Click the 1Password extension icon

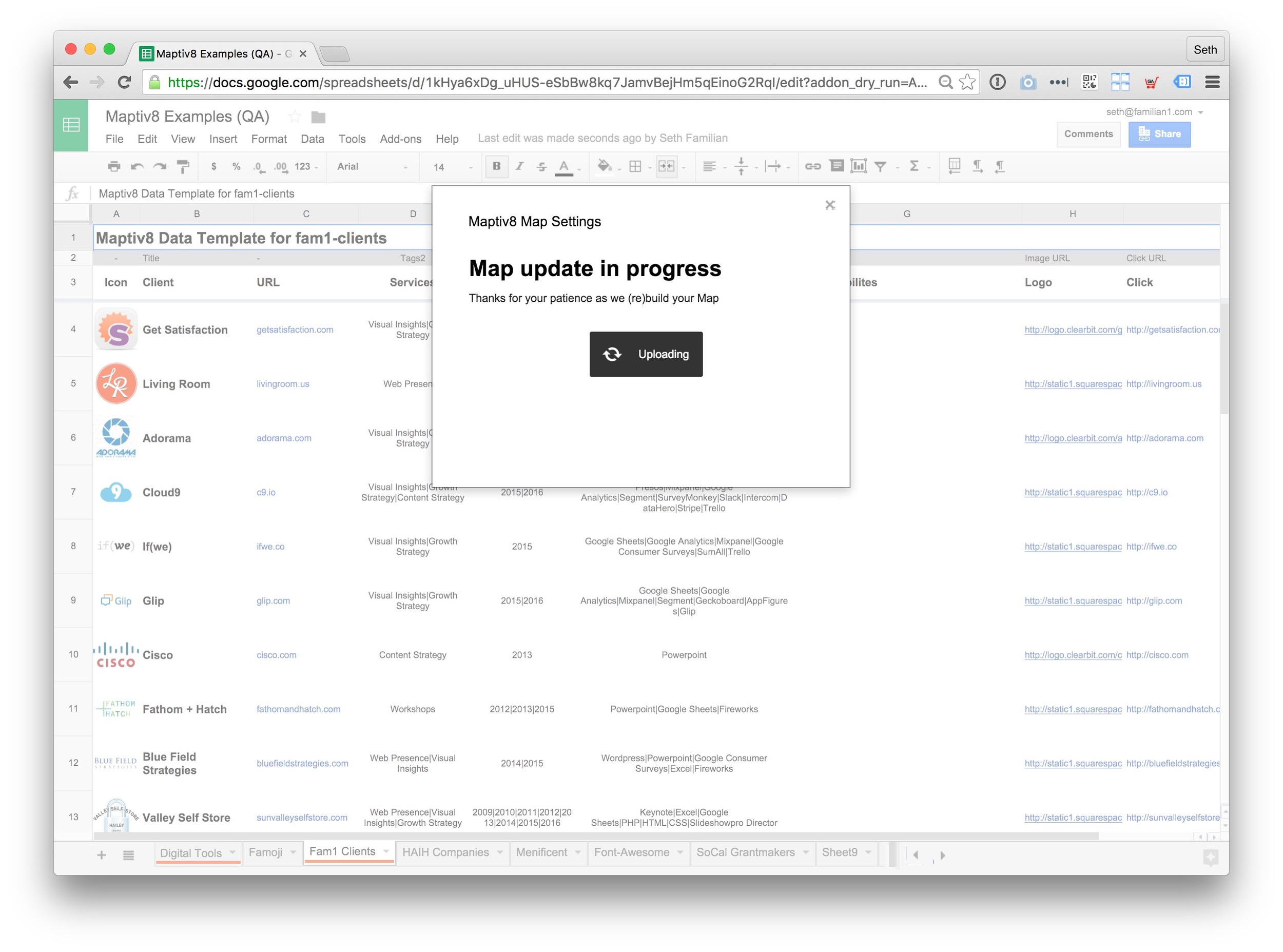coord(997,83)
